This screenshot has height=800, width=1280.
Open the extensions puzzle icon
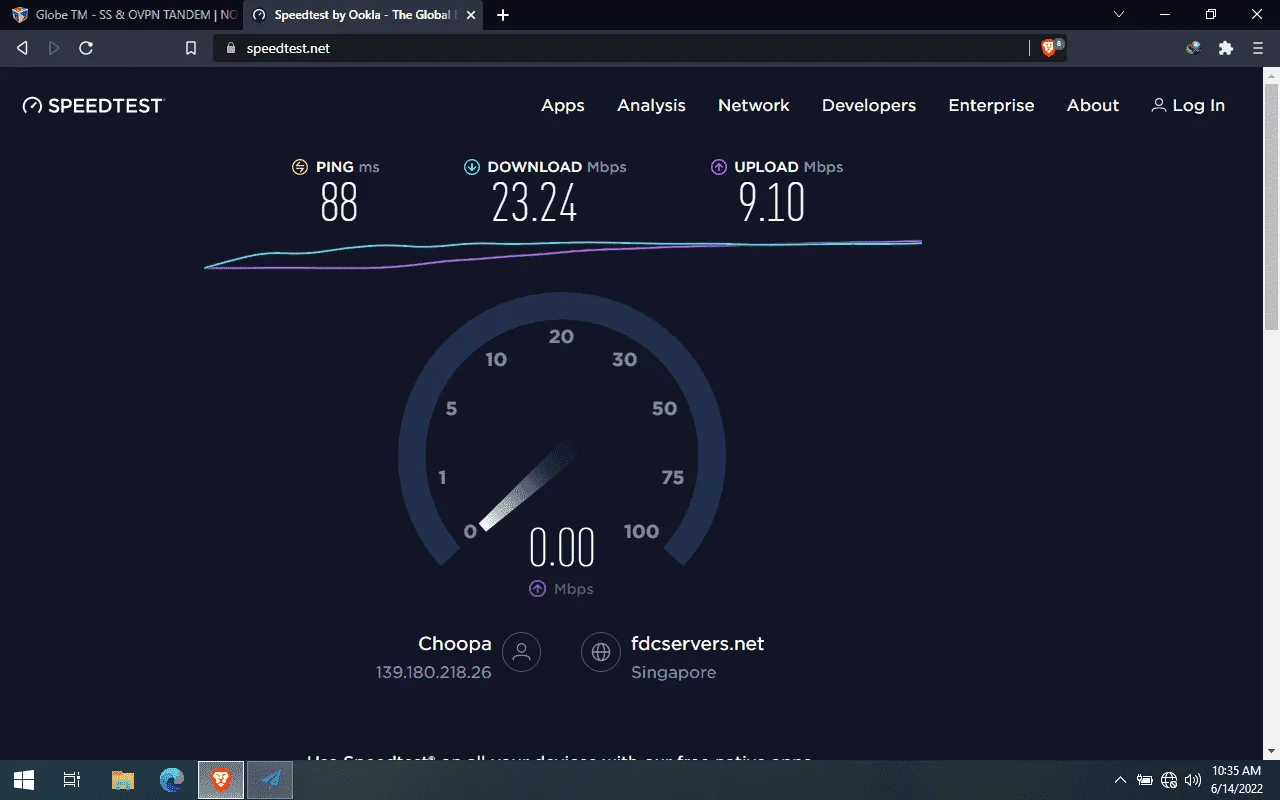(1226, 48)
